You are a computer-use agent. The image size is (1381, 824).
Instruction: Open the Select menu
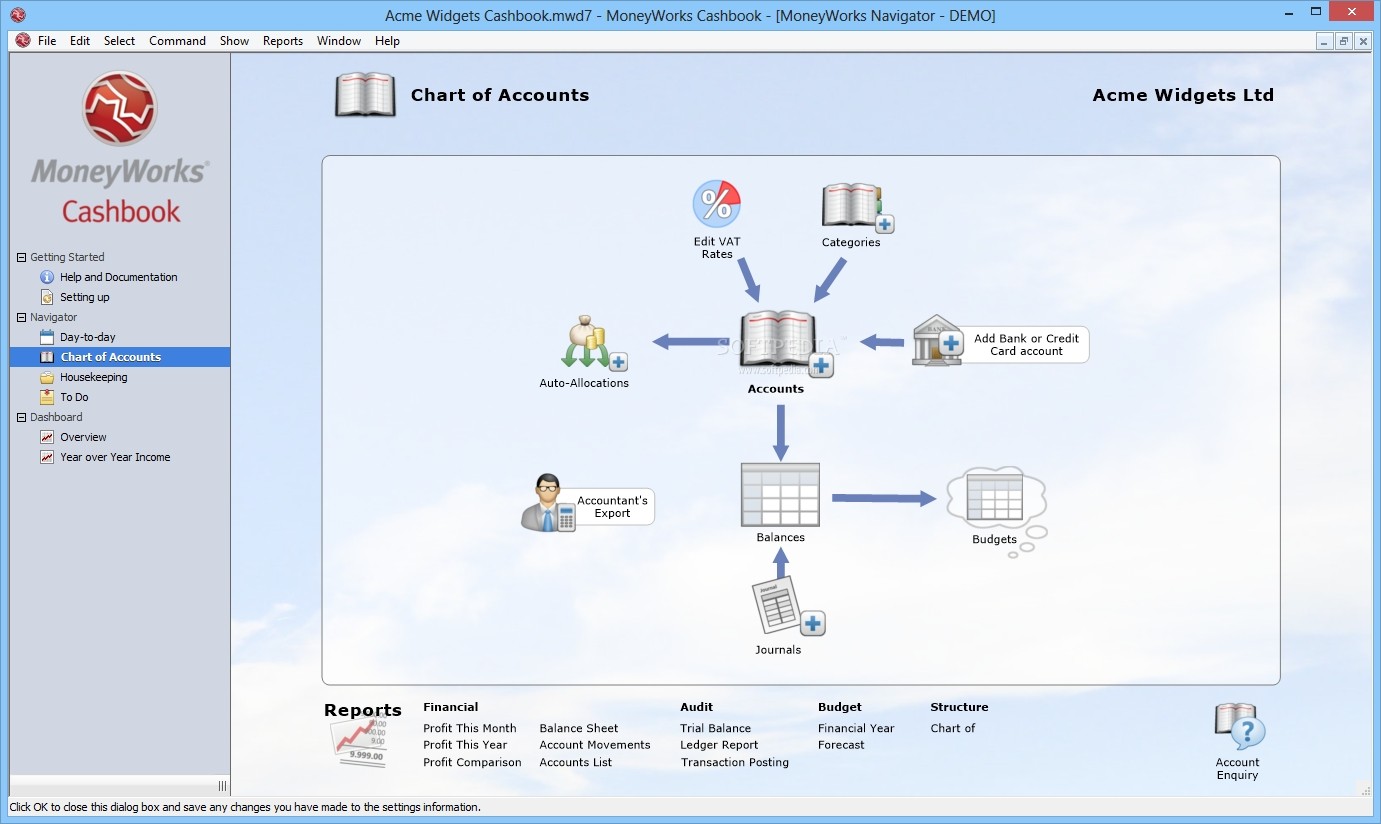point(119,41)
